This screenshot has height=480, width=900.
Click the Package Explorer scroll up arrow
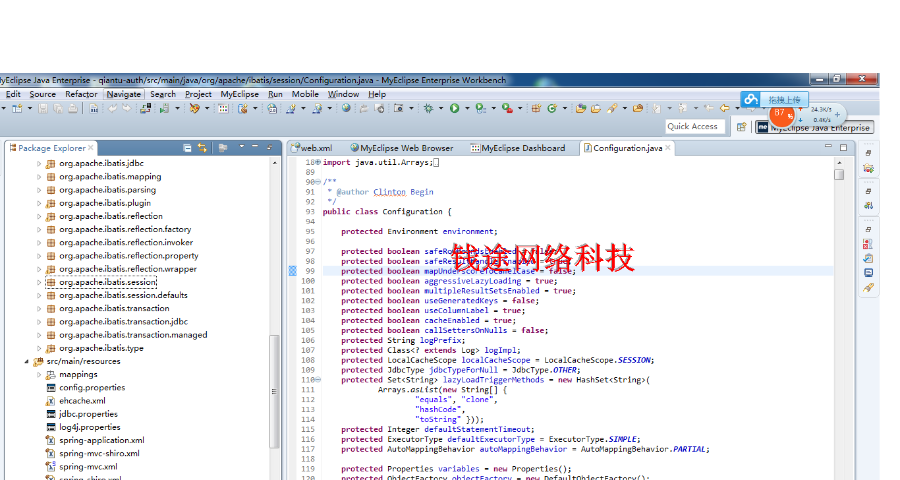275,163
